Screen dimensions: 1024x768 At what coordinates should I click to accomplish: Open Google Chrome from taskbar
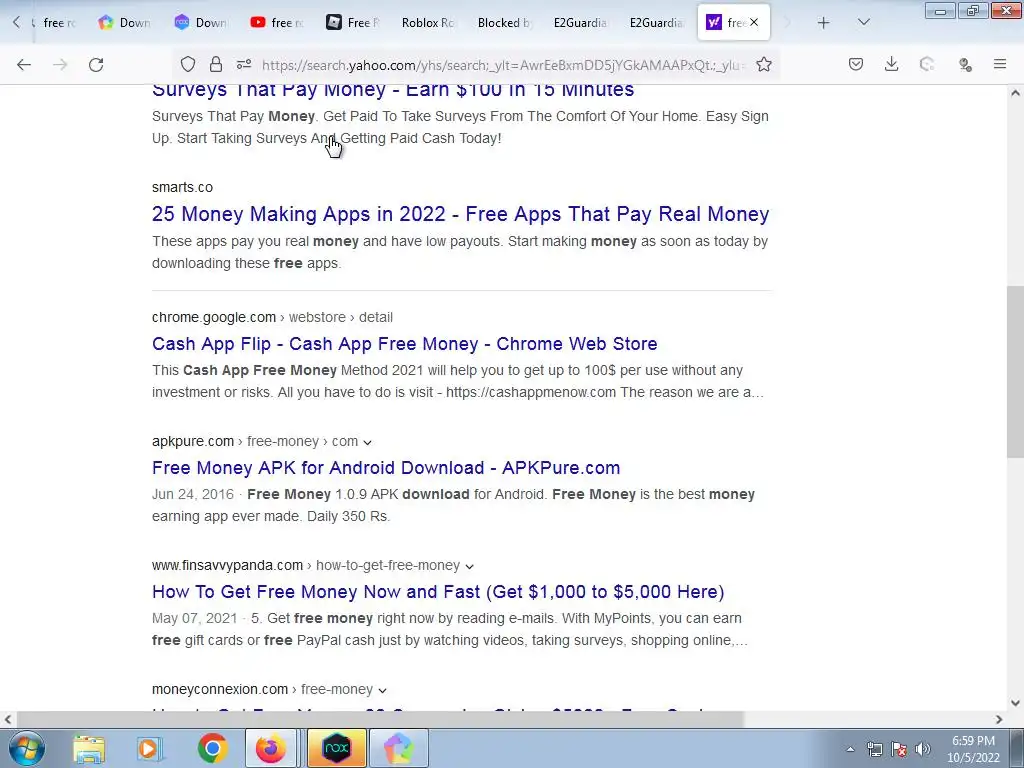click(x=212, y=748)
